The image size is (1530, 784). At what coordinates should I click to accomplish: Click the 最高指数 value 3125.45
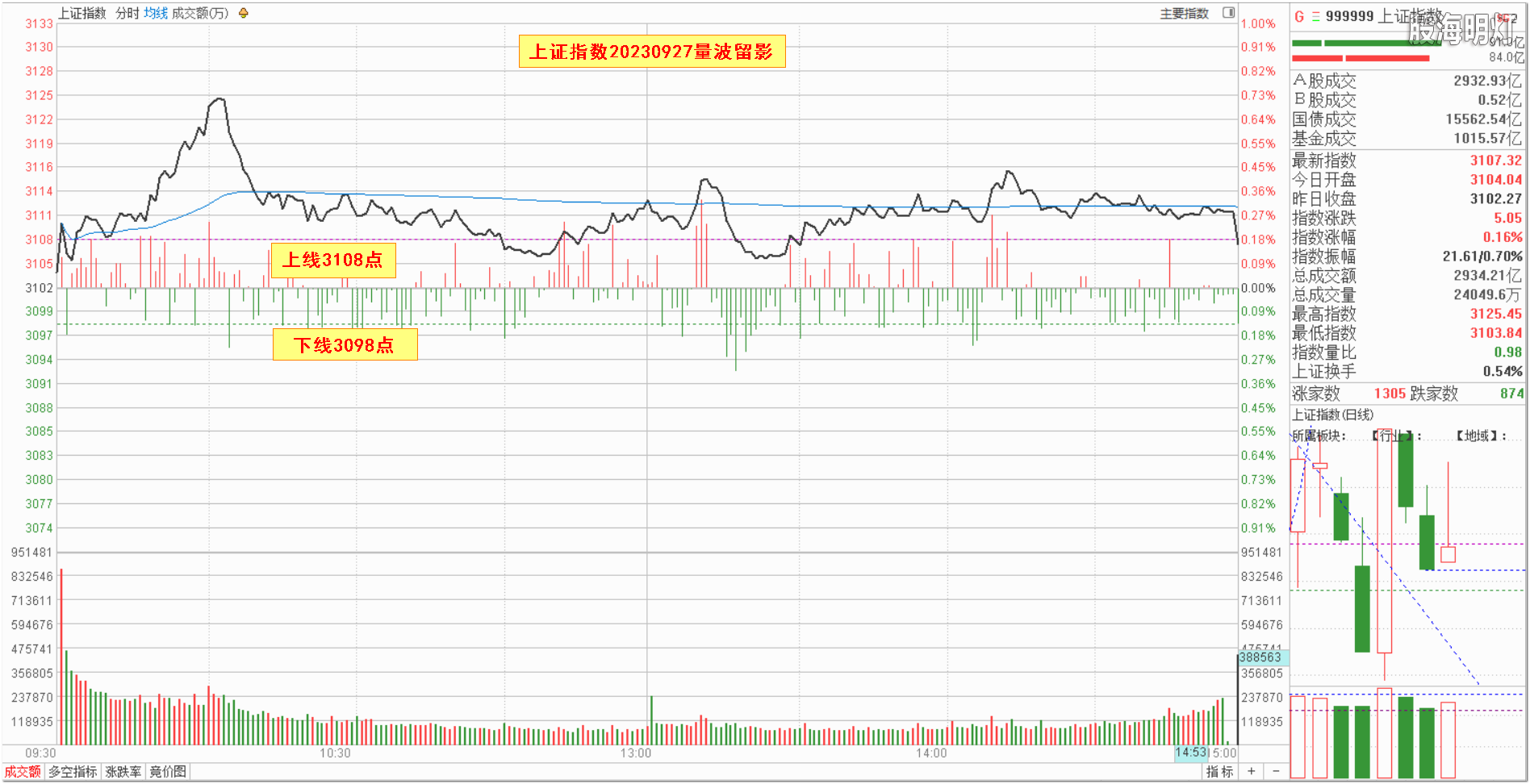1495,314
